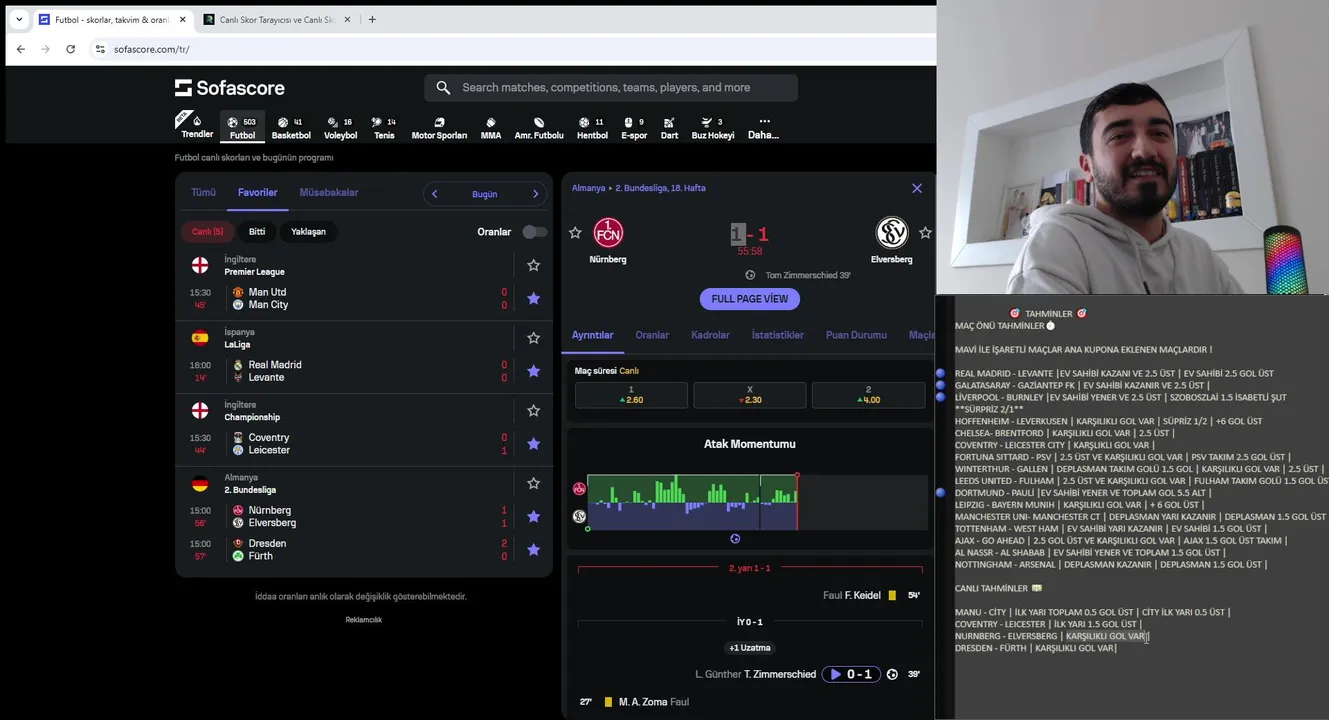This screenshot has height=720, width=1329.
Task: Open the MMA sport category
Action: [x=491, y=127]
